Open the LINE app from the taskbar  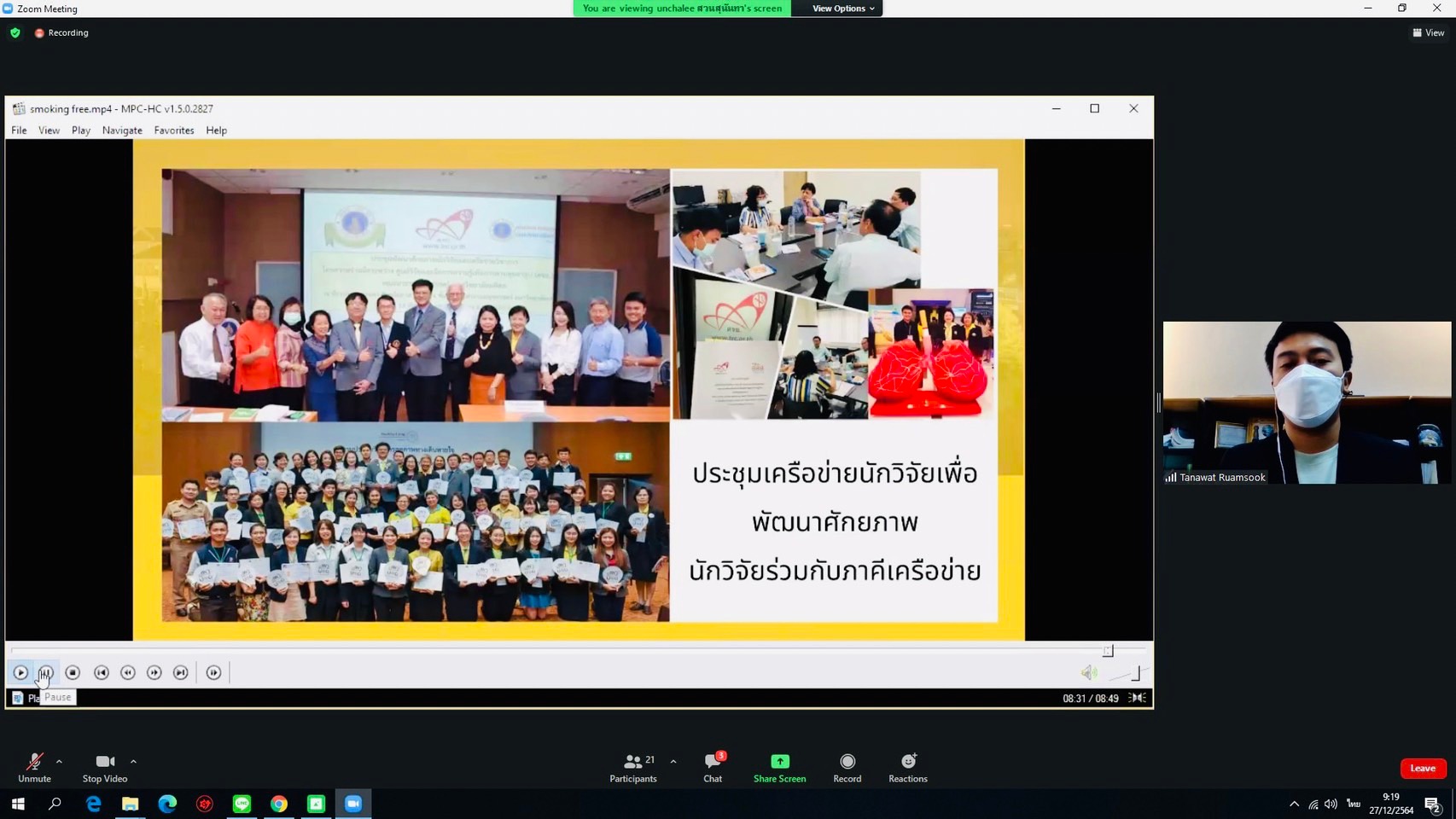coord(242,804)
